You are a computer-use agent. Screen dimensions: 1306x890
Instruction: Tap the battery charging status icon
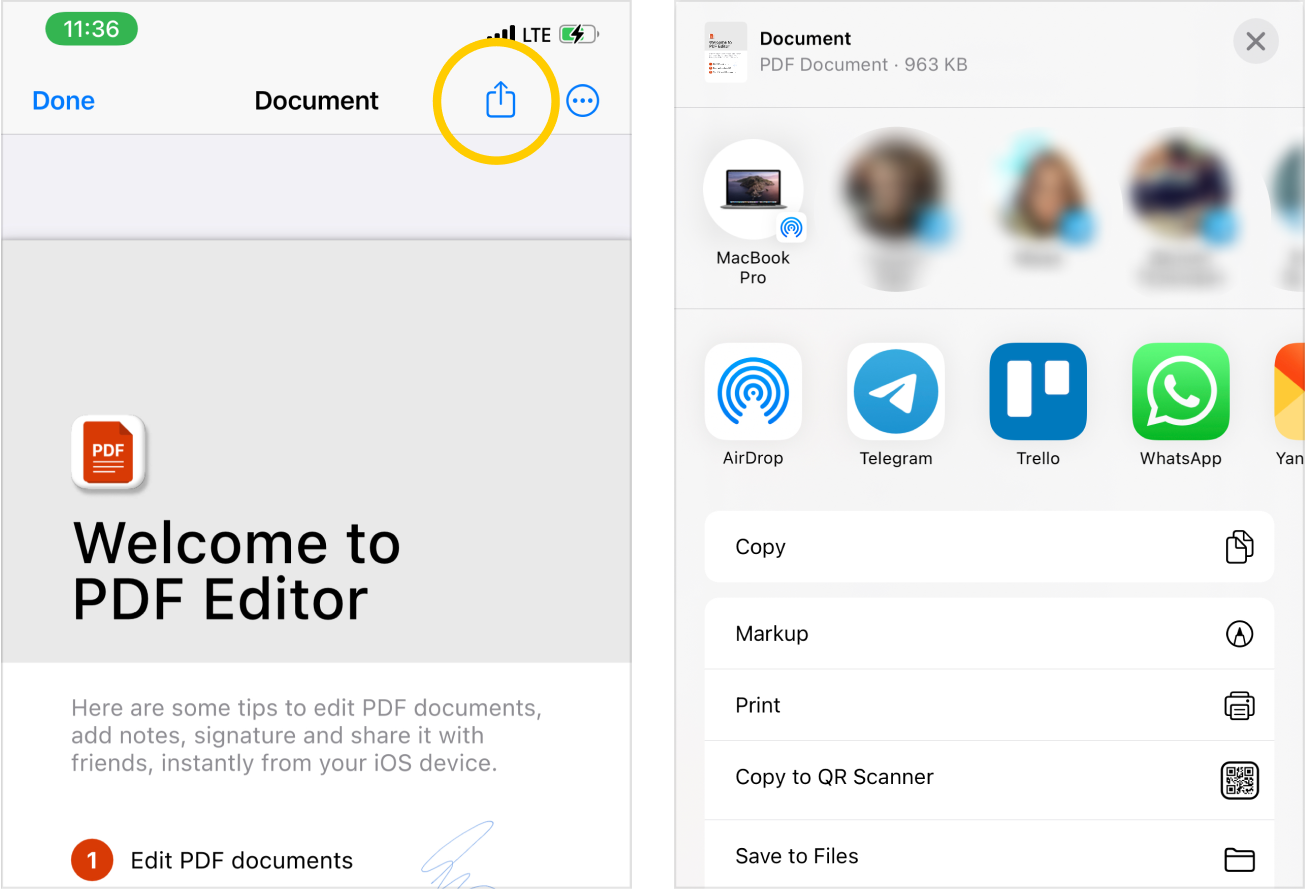coord(579,35)
